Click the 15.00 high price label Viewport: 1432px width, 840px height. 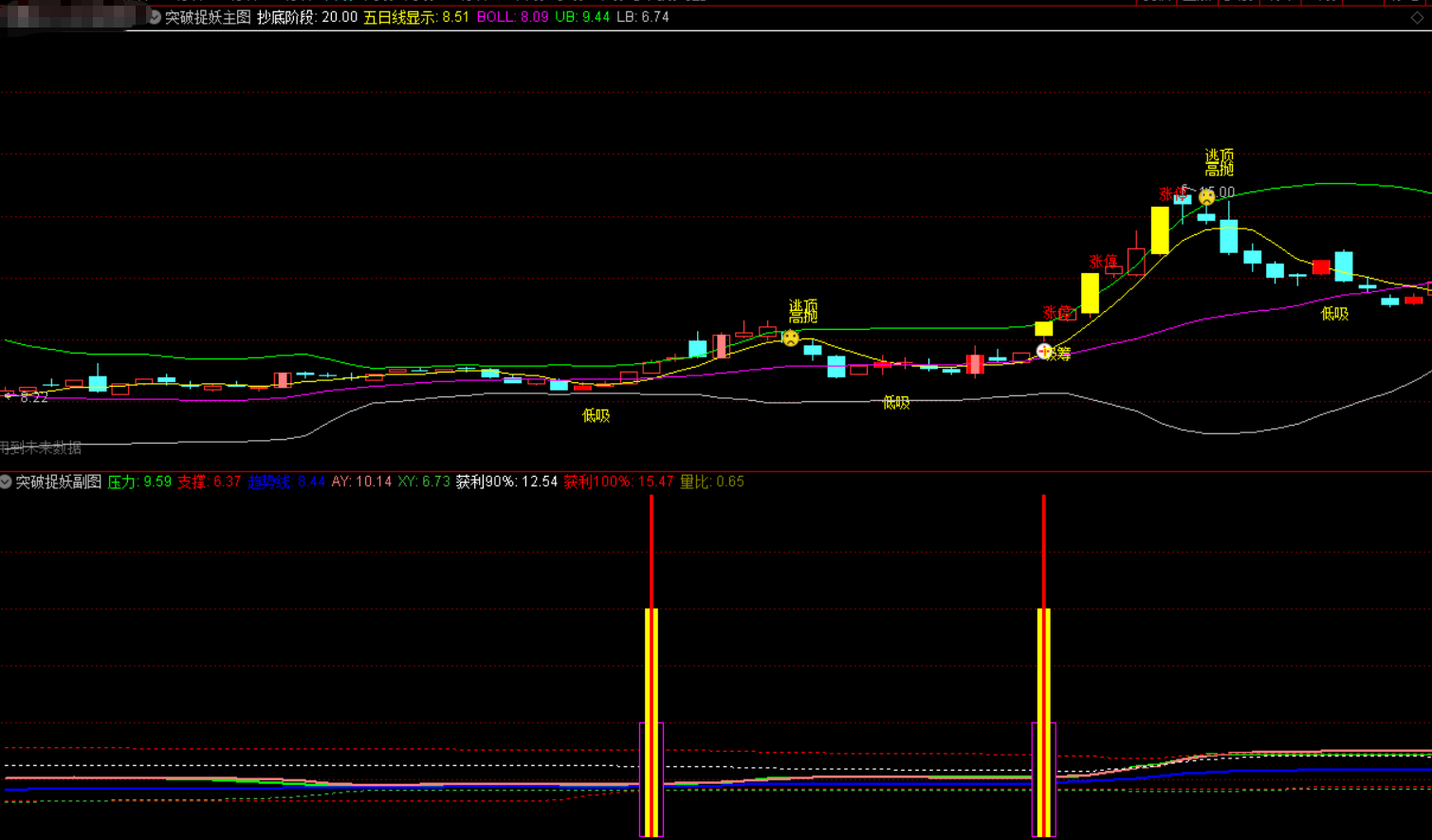(1218, 192)
